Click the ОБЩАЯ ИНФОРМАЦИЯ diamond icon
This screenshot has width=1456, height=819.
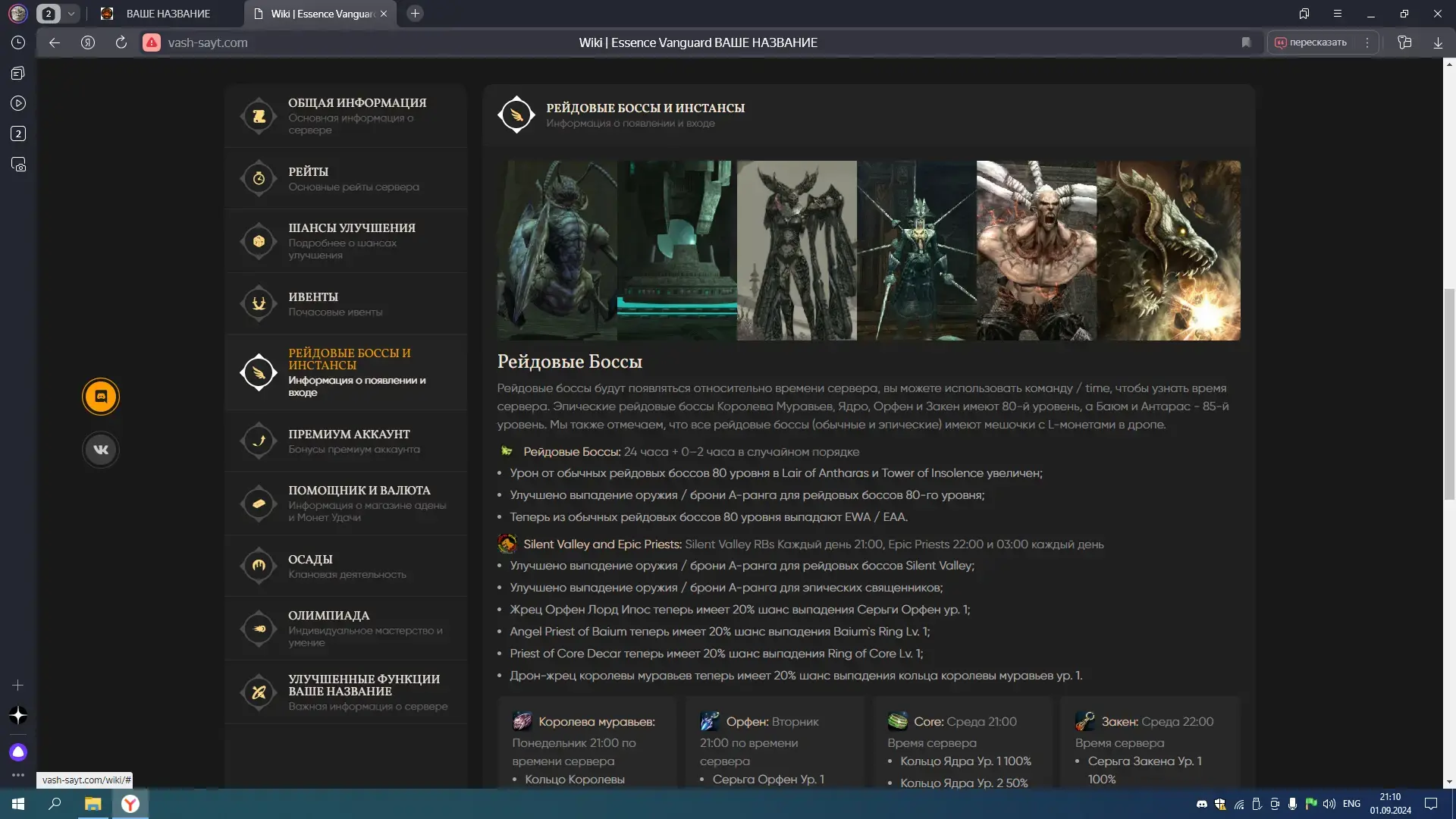259,116
